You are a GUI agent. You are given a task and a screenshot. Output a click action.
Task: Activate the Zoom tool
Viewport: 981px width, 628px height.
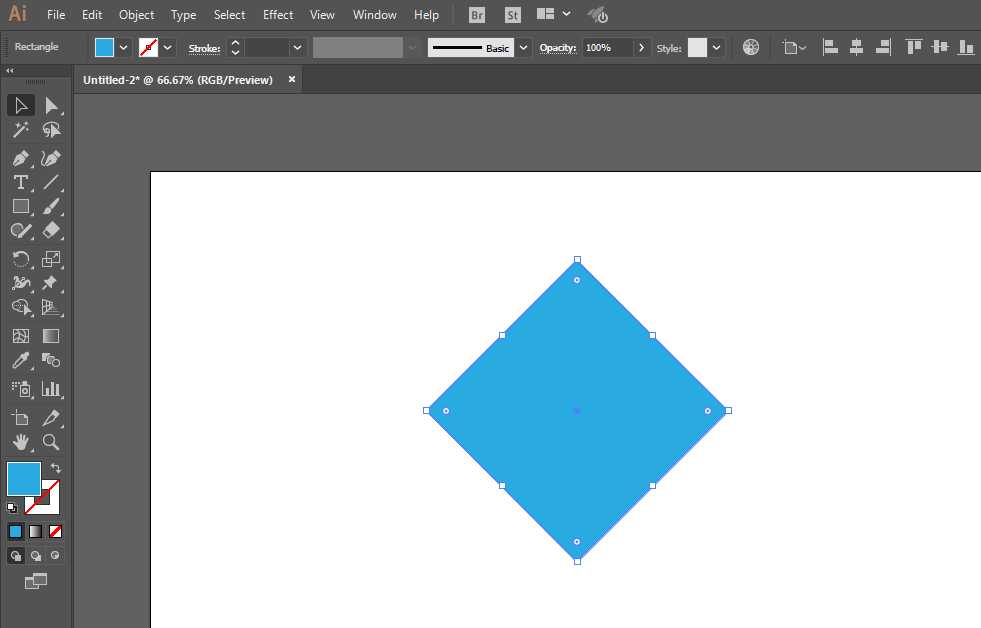[51, 442]
